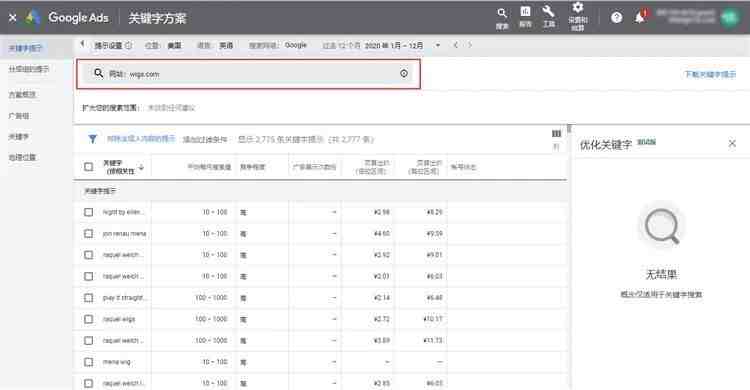Click the "mena wig" keyword

pyautogui.click(x=117, y=362)
